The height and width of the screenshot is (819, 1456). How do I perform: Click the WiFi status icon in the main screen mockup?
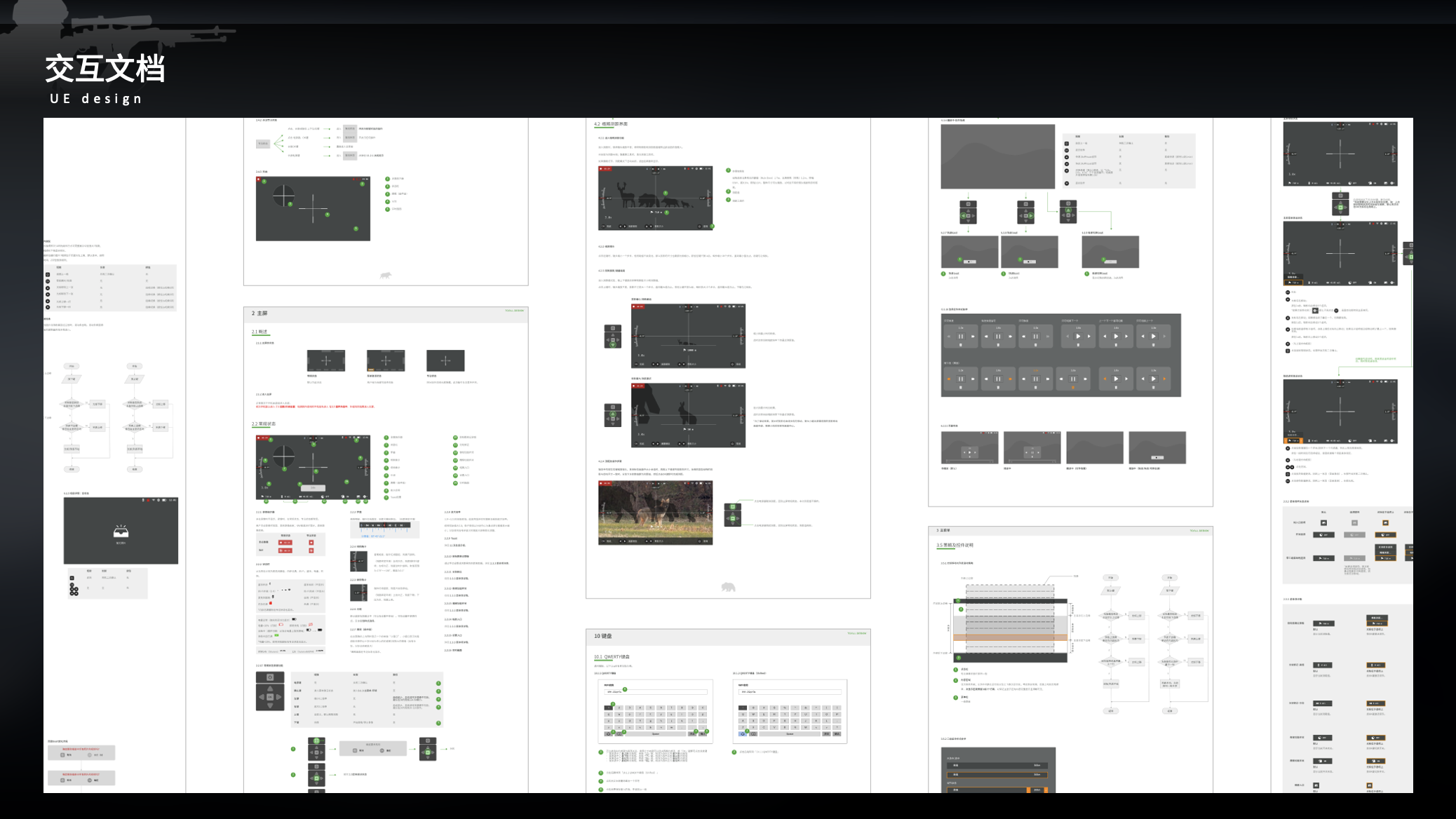point(350,438)
